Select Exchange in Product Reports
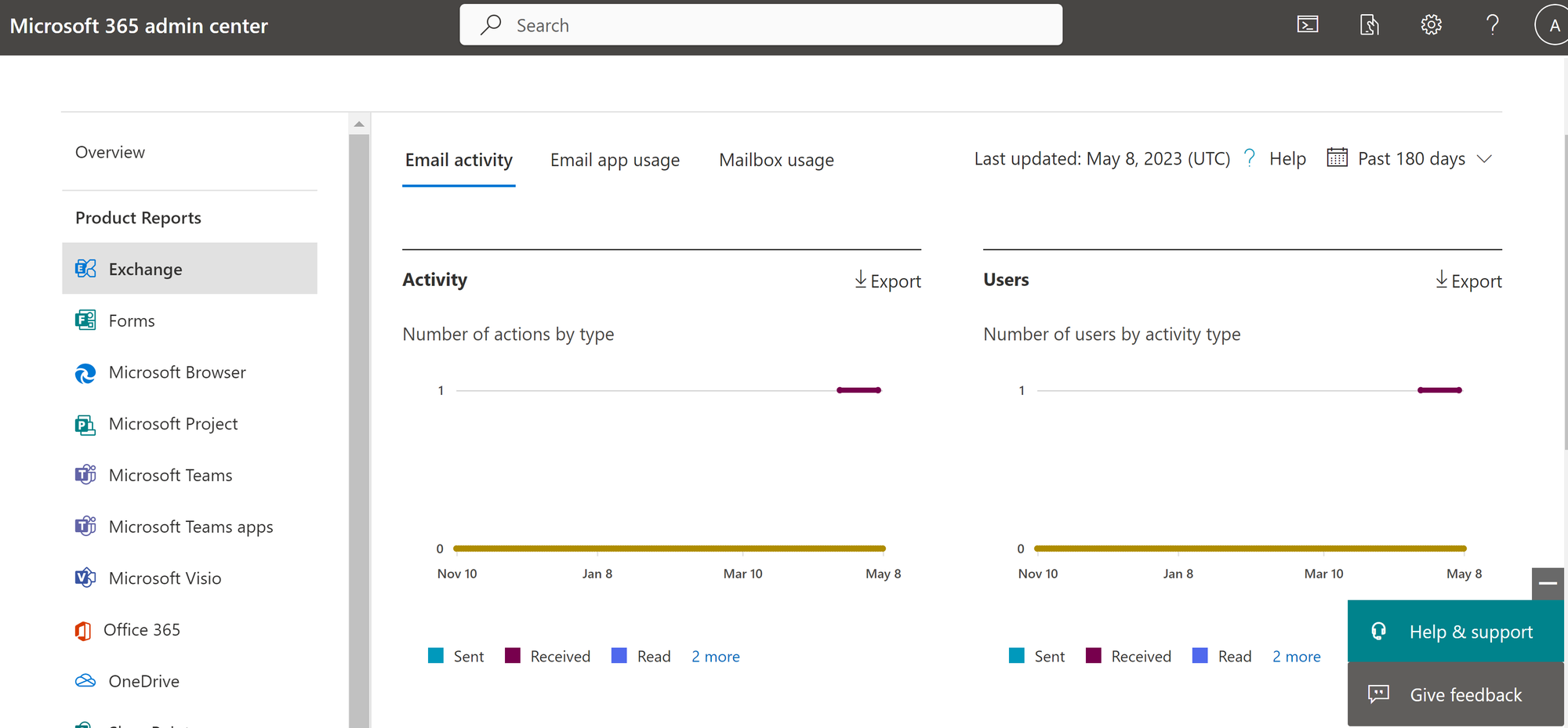1568x728 pixels. [x=190, y=269]
